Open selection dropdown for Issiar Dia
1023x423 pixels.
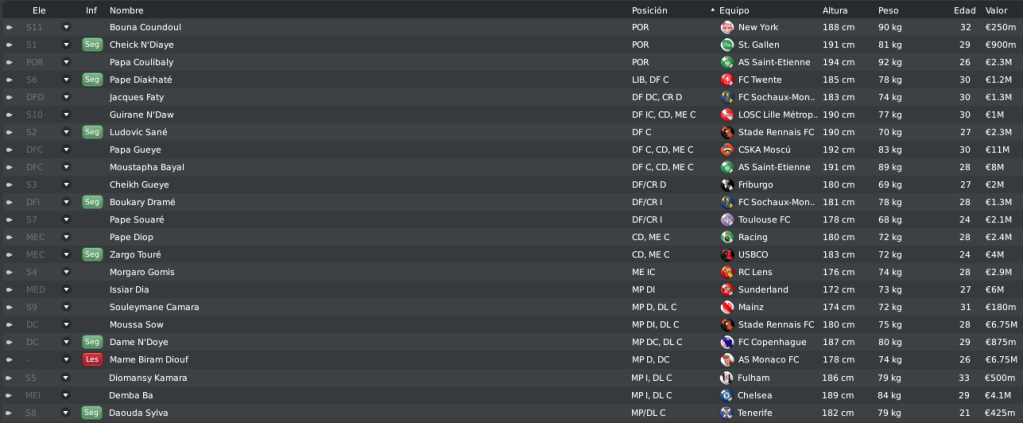click(66, 289)
